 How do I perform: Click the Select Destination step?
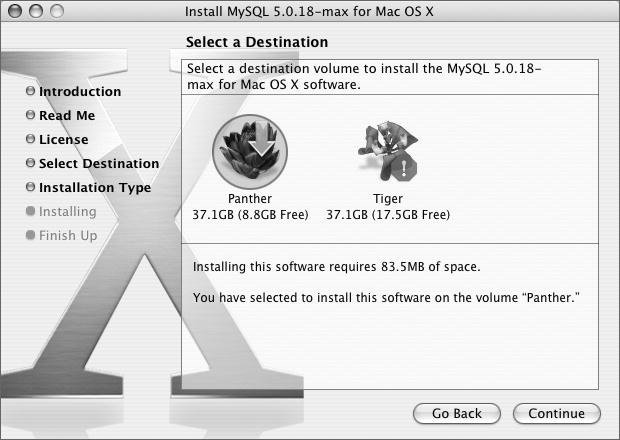pyautogui.click(x=99, y=163)
